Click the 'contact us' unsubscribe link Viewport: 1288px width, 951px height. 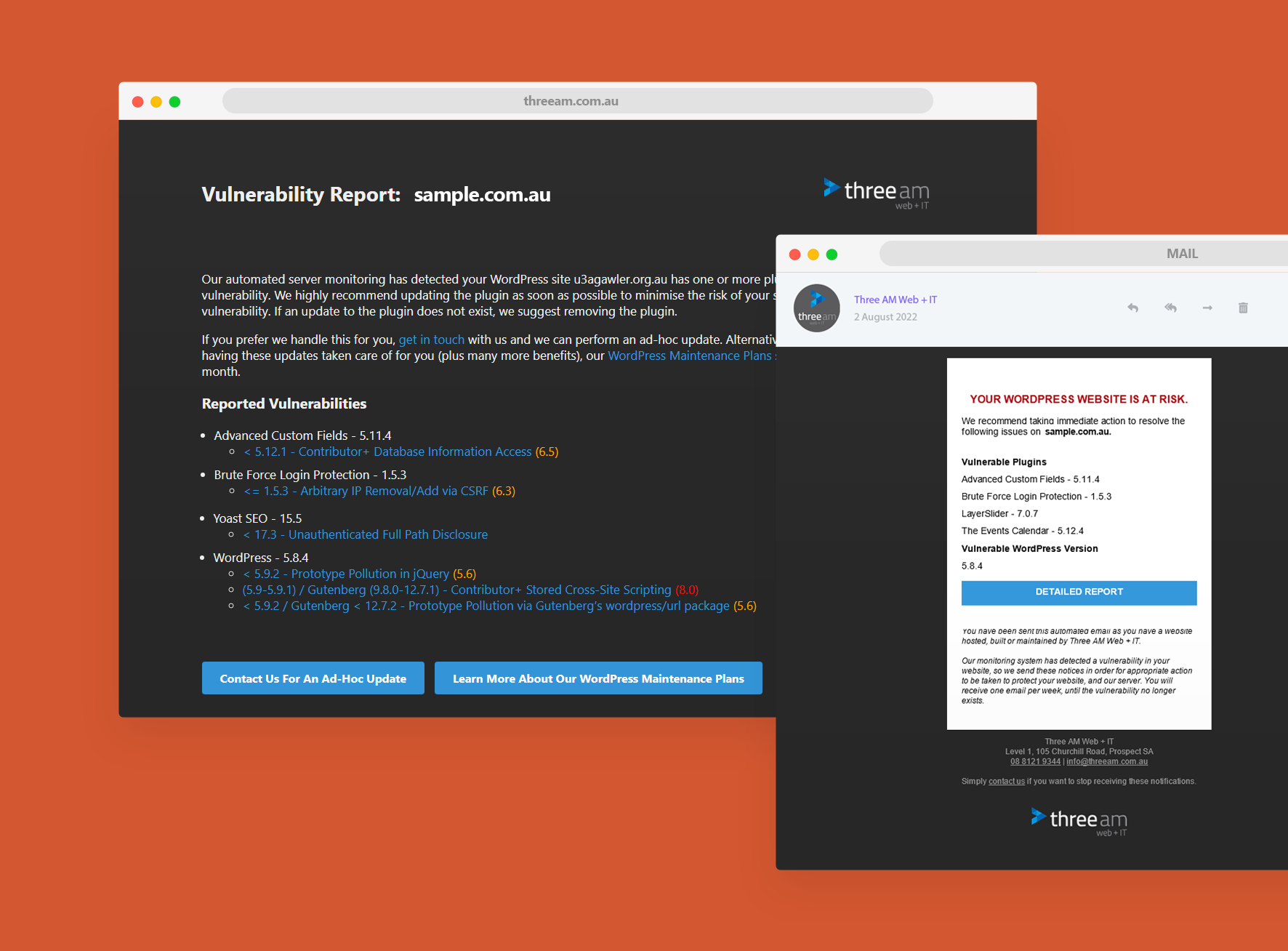(x=1007, y=781)
